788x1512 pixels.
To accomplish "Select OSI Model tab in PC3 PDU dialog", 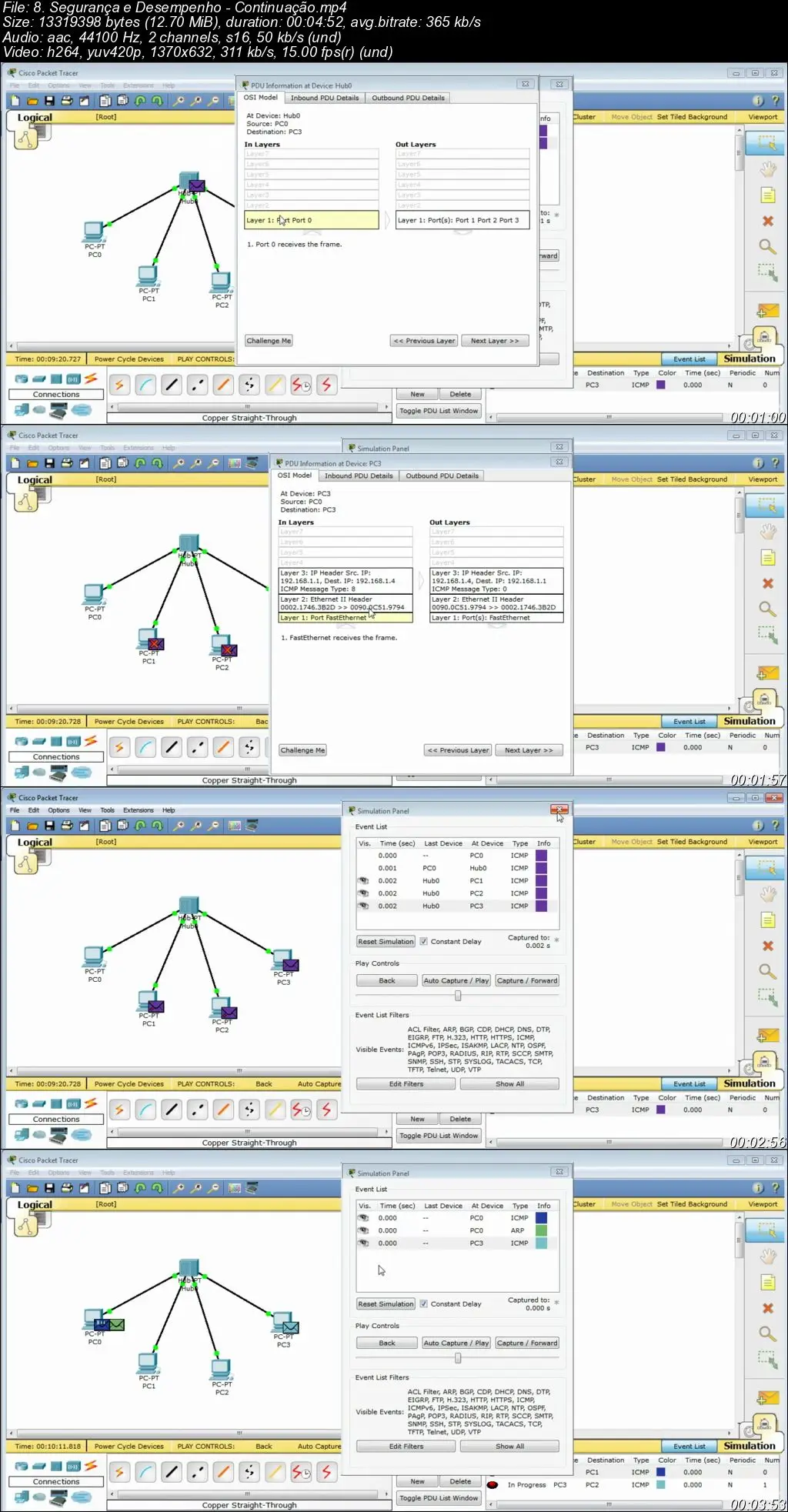I will click(x=295, y=476).
